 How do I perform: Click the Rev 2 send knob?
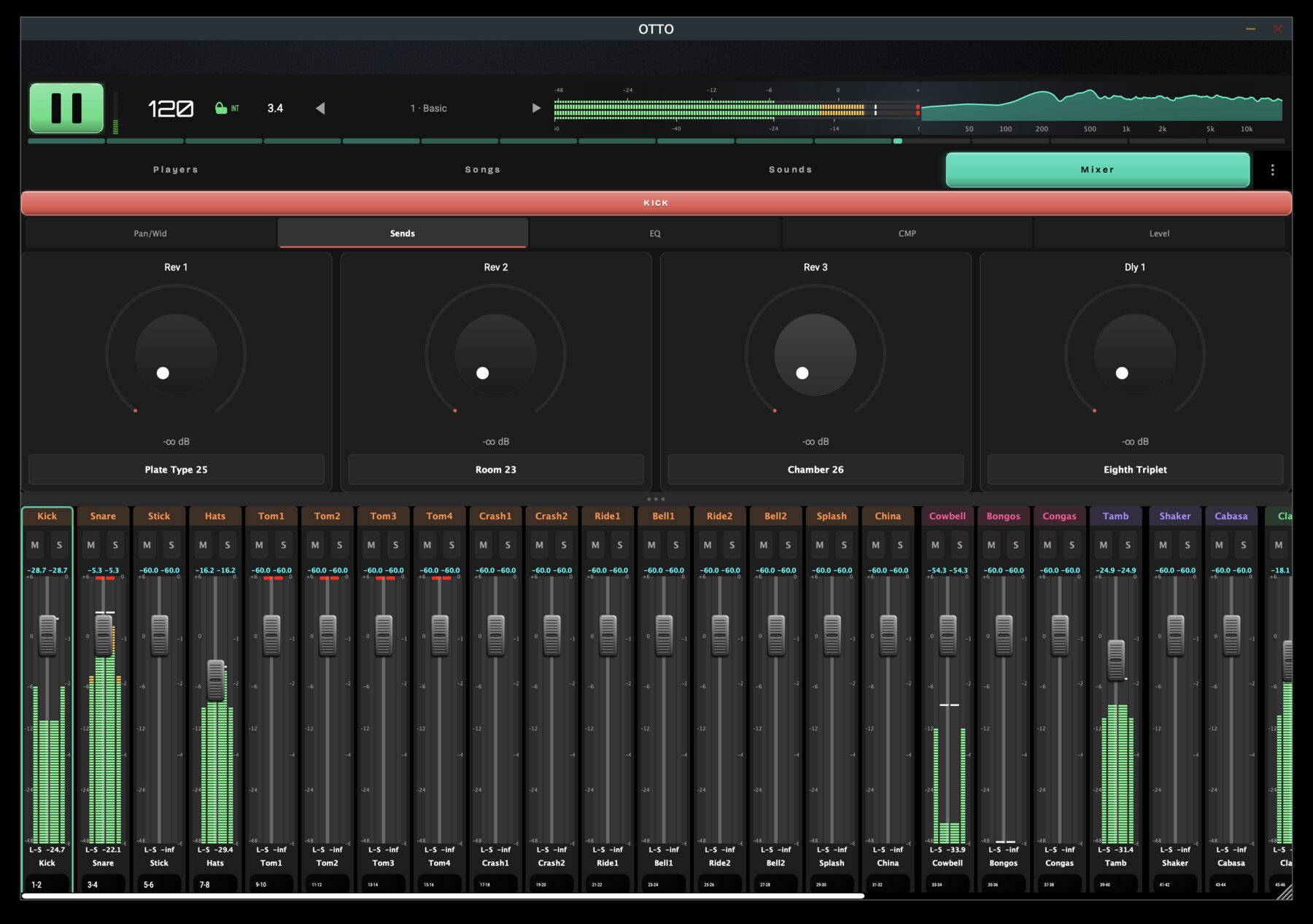pos(496,355)
